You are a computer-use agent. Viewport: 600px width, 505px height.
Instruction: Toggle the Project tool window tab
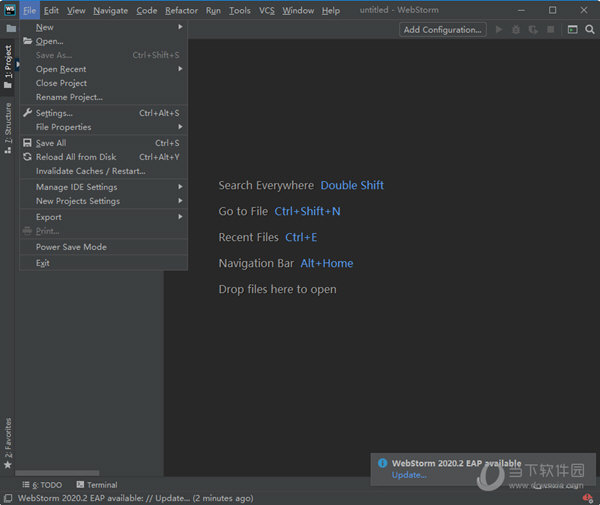point(8,66)
